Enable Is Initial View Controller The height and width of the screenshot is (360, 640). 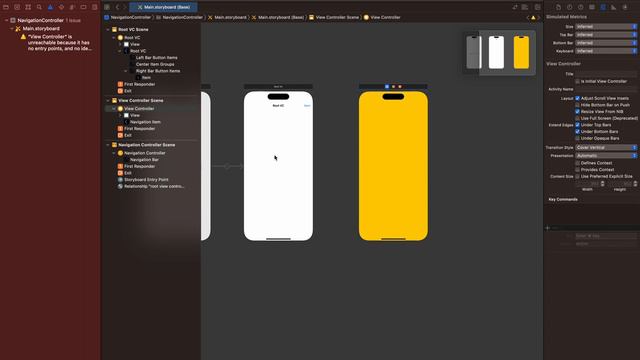click(577, 81)
